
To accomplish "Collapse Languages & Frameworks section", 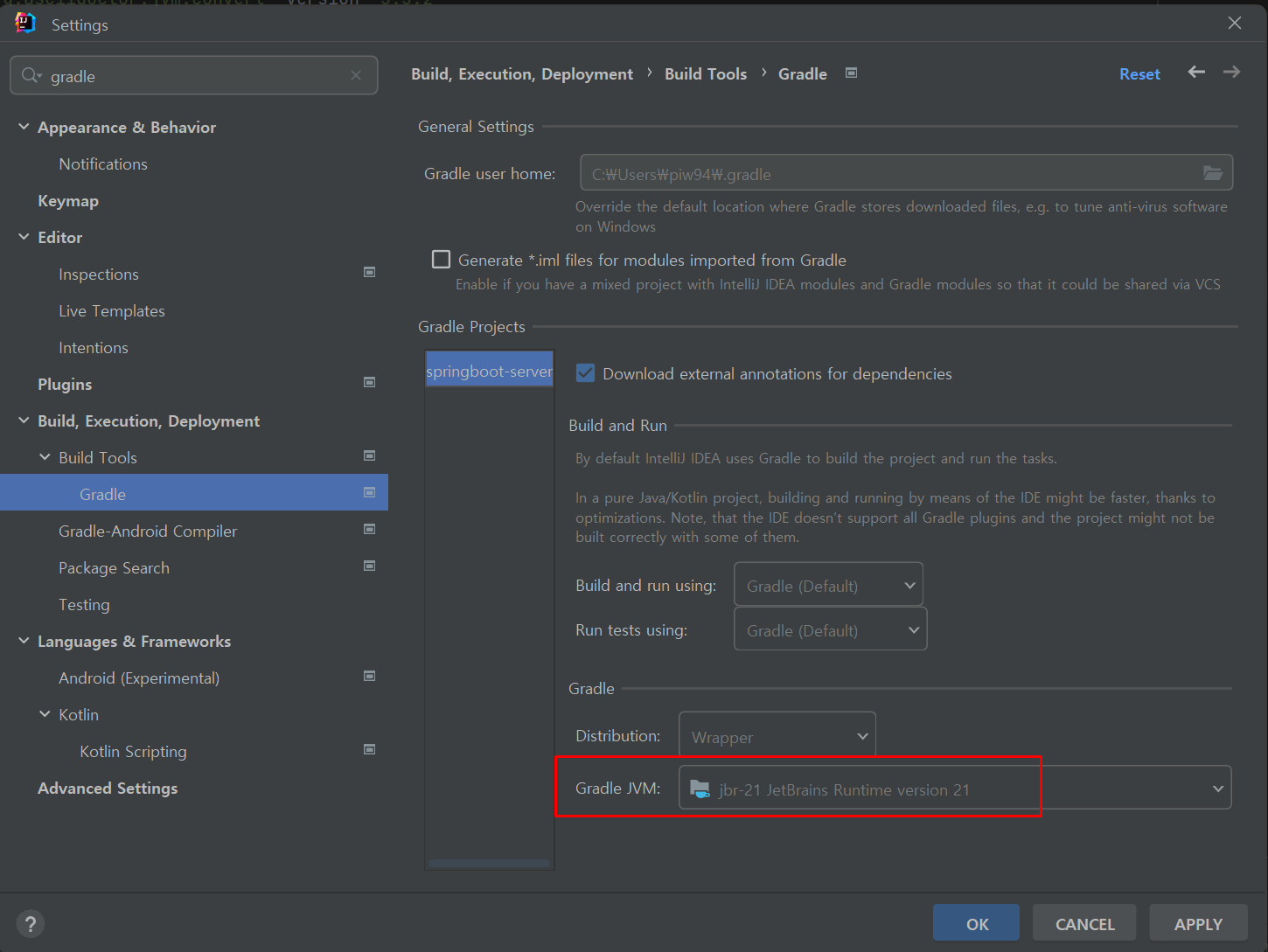I will click(24, 641).
